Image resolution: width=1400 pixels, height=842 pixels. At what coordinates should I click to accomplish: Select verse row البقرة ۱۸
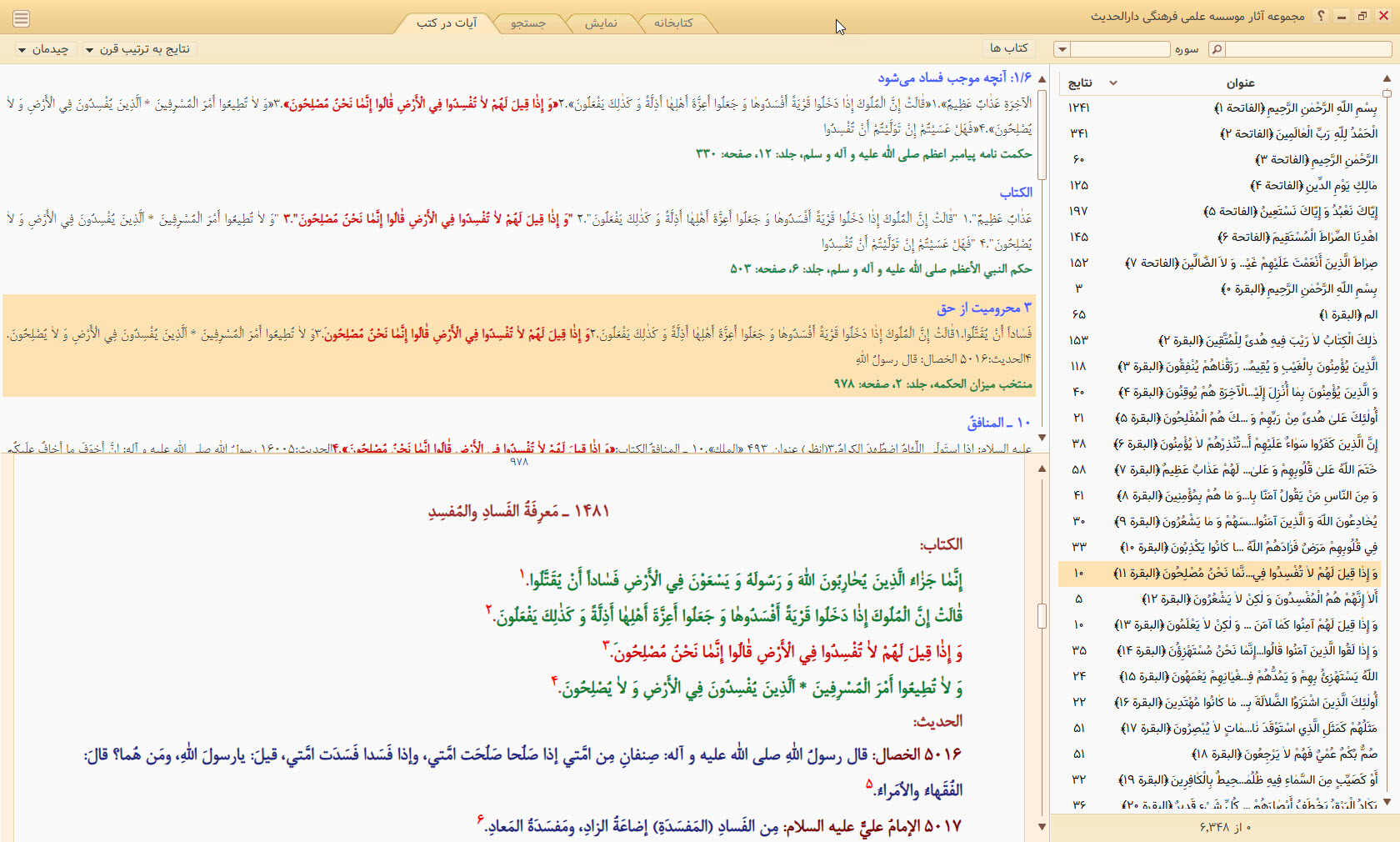pos(1220,754)
